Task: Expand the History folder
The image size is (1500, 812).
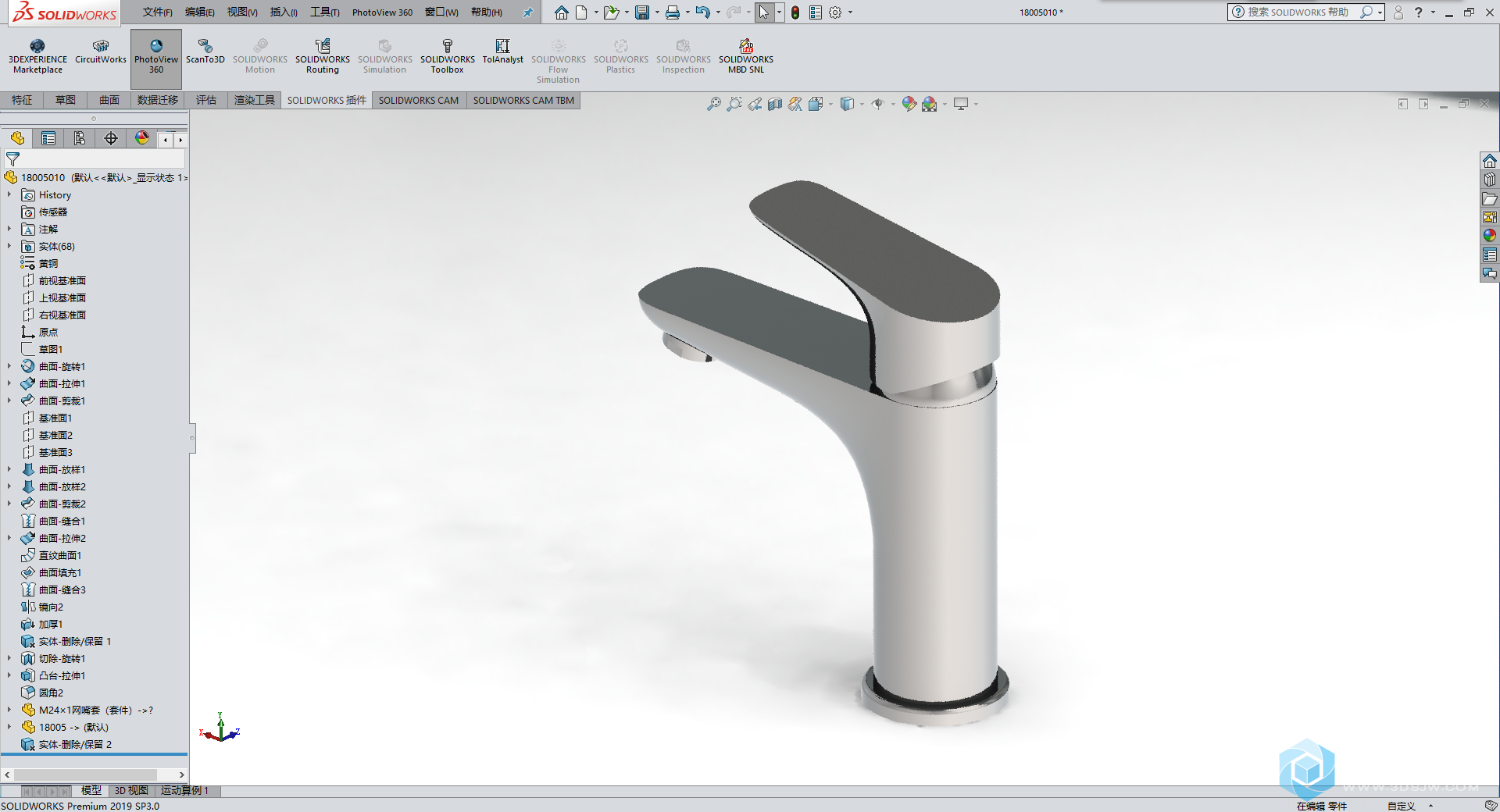Action: tap(9, 194)
